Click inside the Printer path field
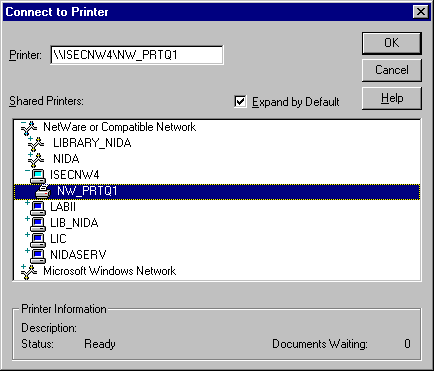Screen dimensions: 434x371 (x=137, y=55)
